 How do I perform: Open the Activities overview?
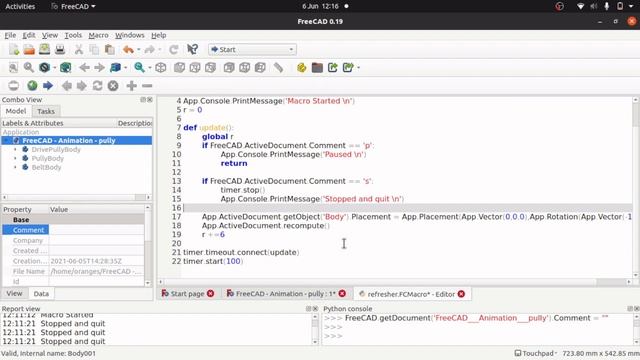pos(20,6)
